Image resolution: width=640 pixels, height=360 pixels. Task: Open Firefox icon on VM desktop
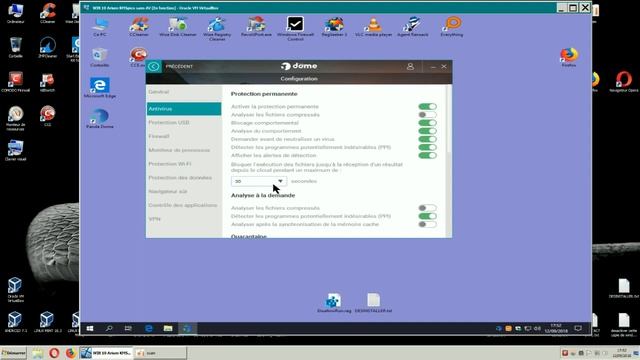(569, 57)
